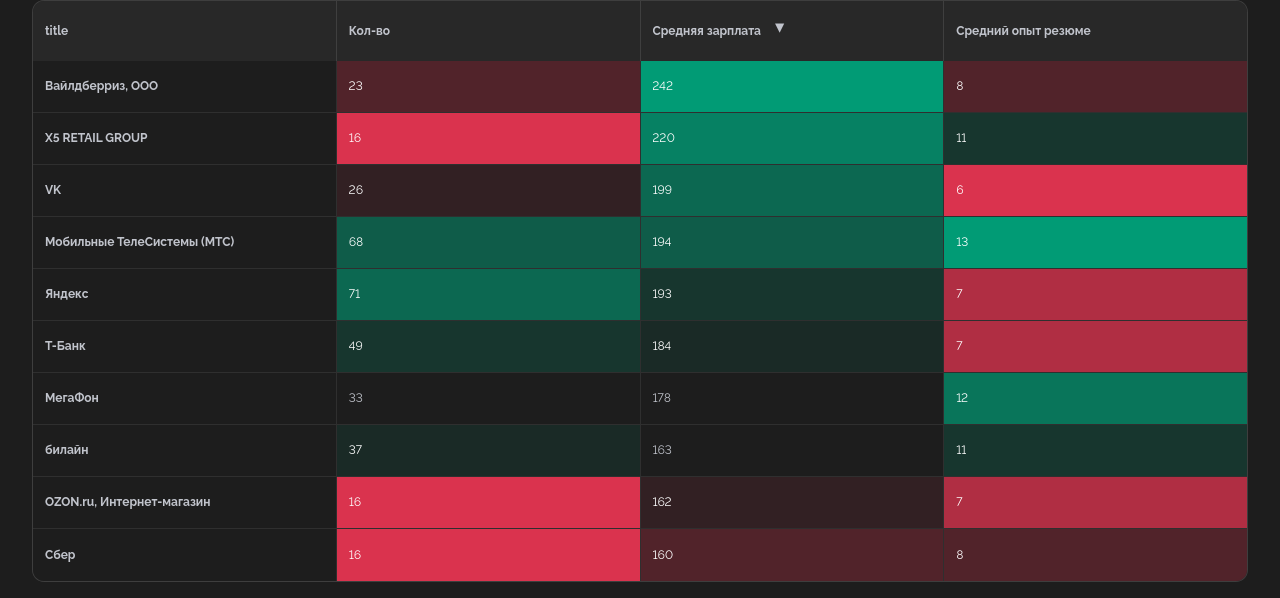The image size is (1280, 598).
Task: Select the МегаФон row title
Action: click(71, 398)
